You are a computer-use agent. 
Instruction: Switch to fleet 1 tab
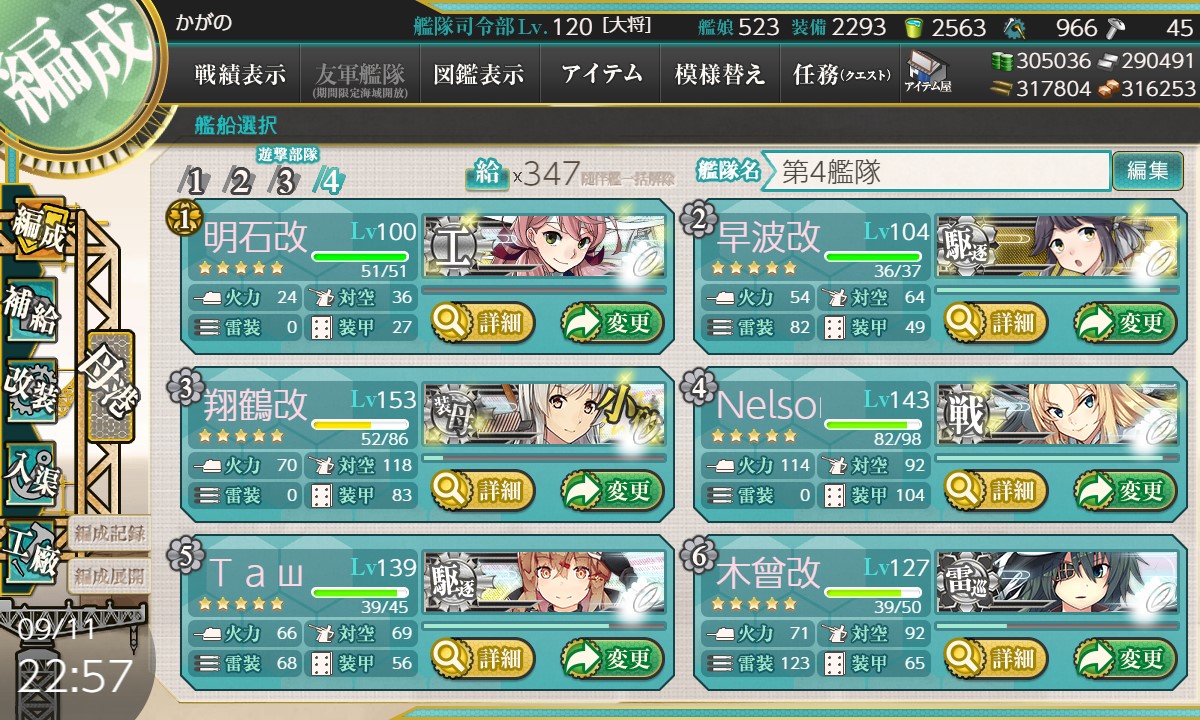pyautogui.click(x=196, y=180)
